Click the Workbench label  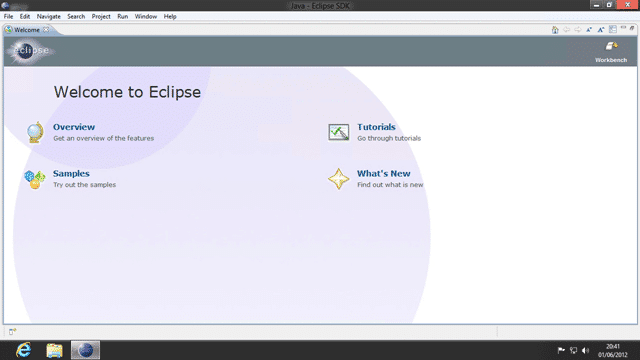[x=611, y=60]
